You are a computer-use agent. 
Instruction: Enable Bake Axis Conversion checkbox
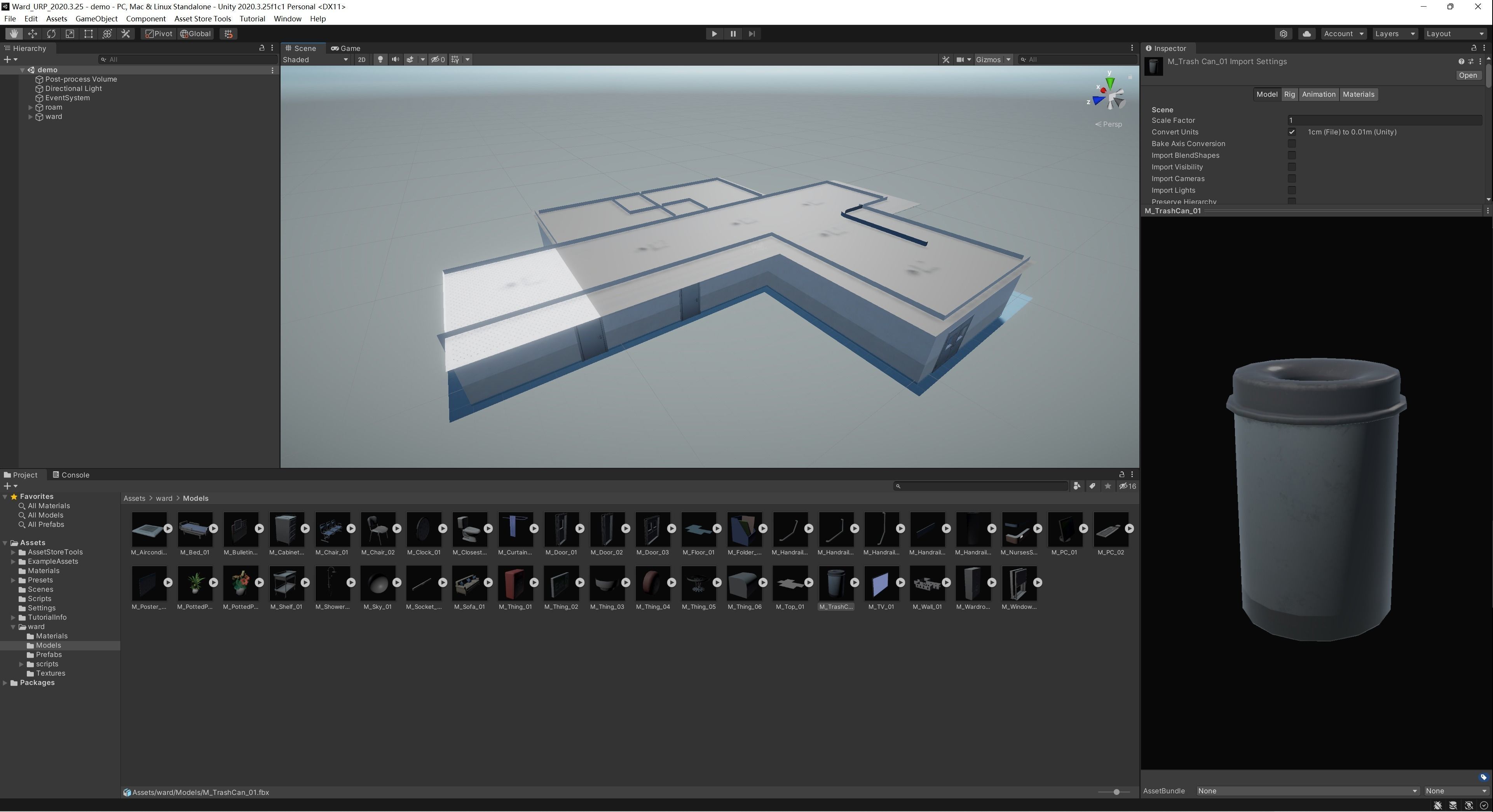point(1291,144)
